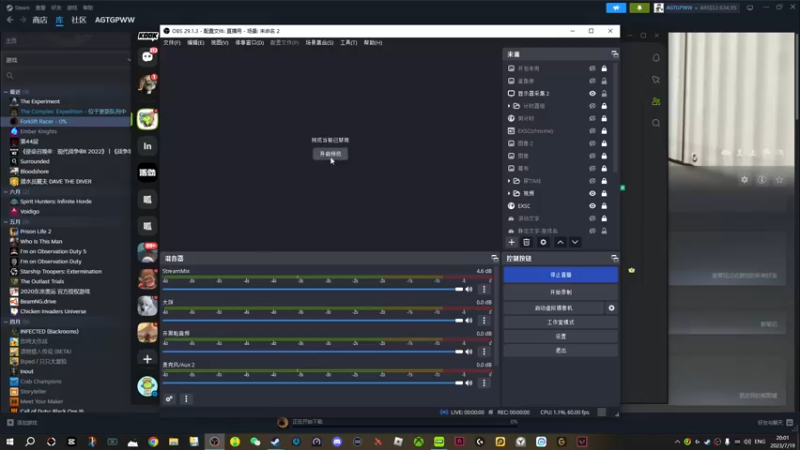
Task: Pop out the 控制按钮 controls dock
Action: click(614, 258)
